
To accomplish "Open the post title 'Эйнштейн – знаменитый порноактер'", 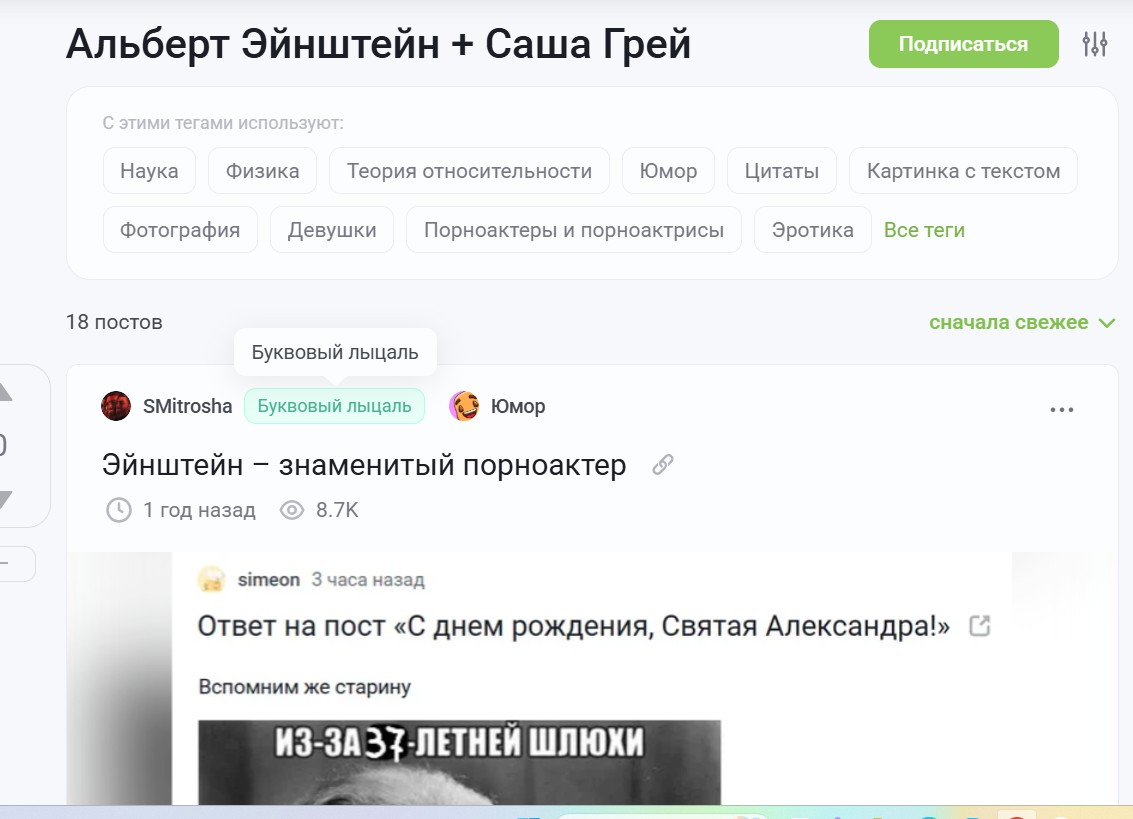I will pyautogui.click(x=364, y=465).
